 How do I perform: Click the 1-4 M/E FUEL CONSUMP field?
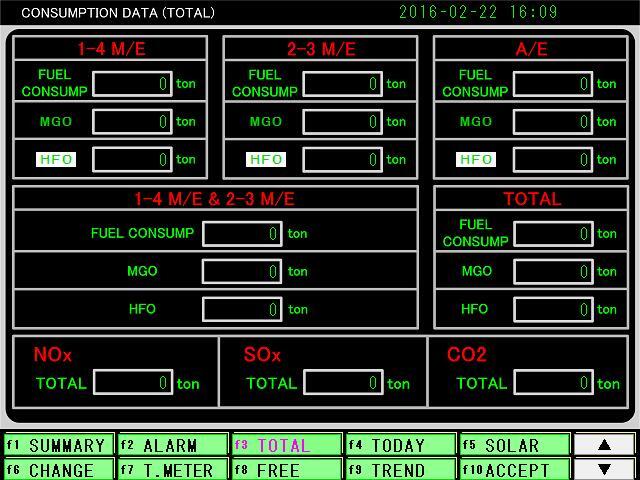click(132, 84)
